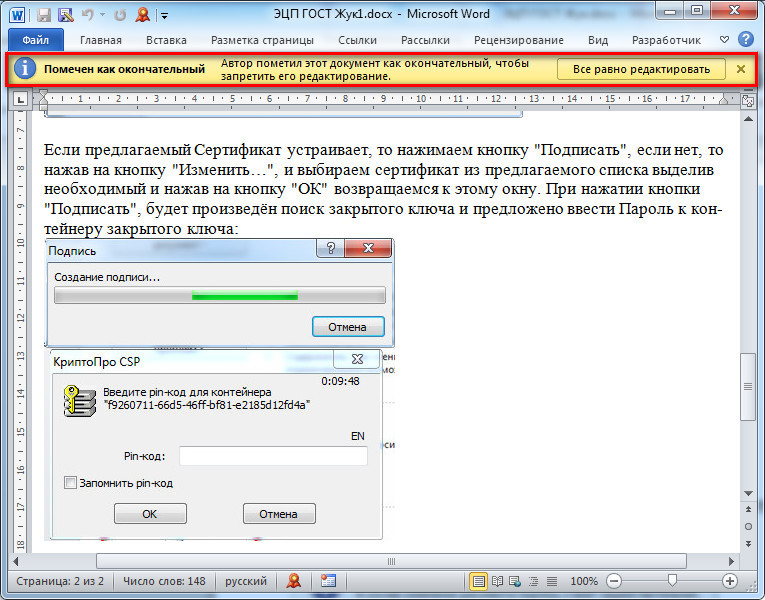The image size is (765, 600).
Task: Click Страница: 2 из 2 in status bar
Action: 60,581
